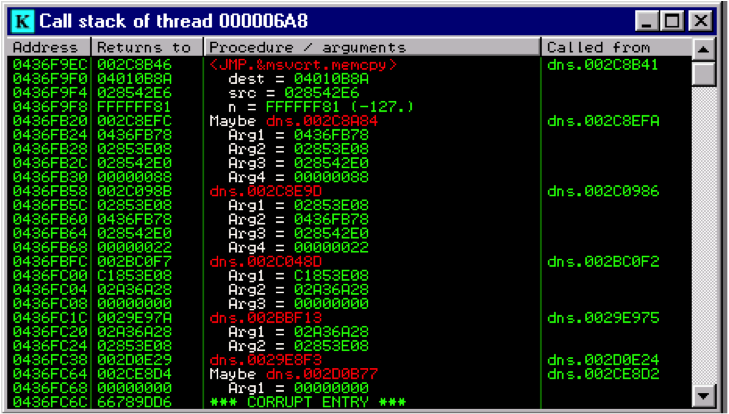
Task: Select Arg1 = C1853E08 row
Action: pyautogui.click(x=298, y=275)
